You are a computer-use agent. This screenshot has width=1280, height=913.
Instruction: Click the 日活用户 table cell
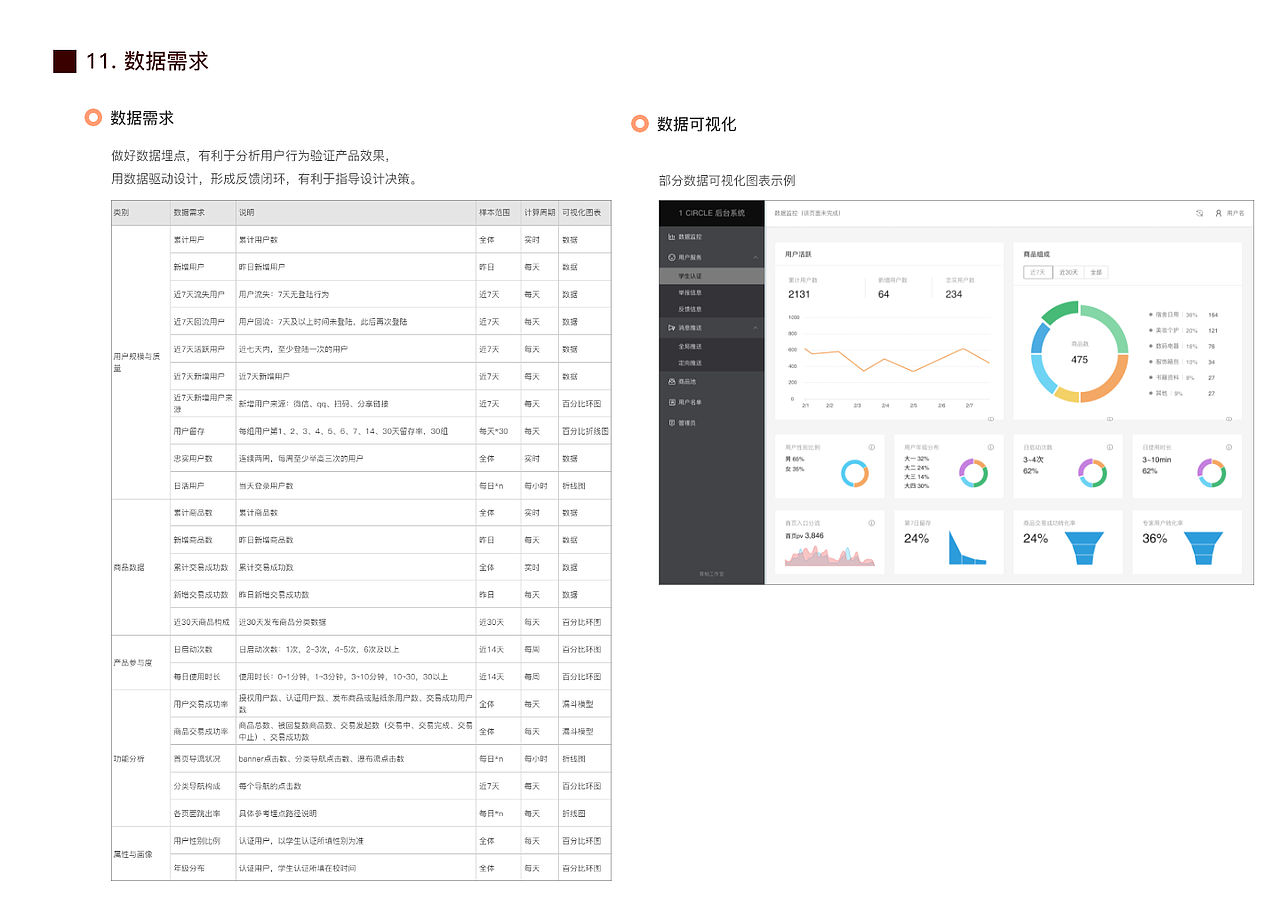pyautogui.click(x=202, y=486)
